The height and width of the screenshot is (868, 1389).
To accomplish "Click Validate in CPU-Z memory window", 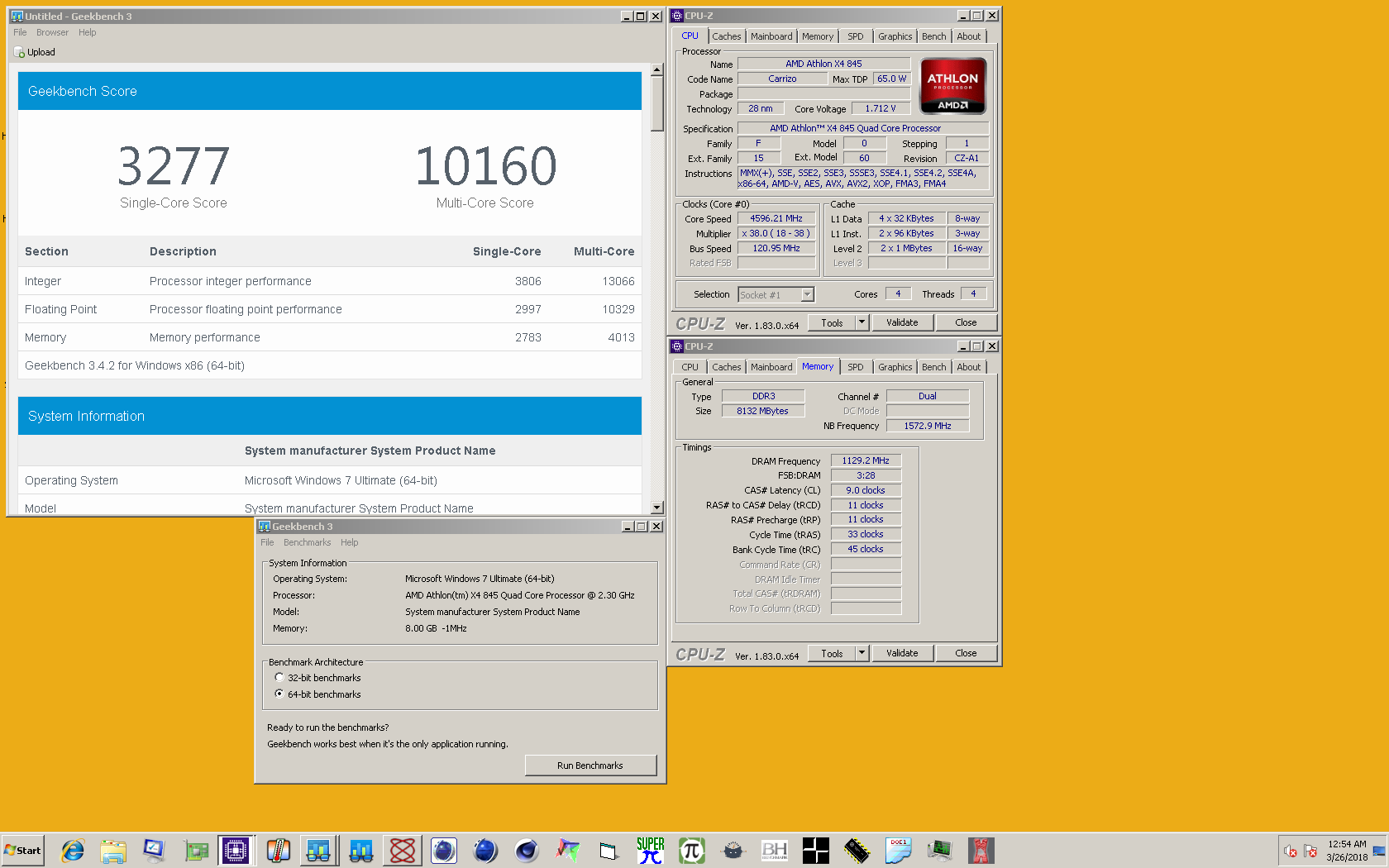I will pyautogui.click(x=902, y=653).
